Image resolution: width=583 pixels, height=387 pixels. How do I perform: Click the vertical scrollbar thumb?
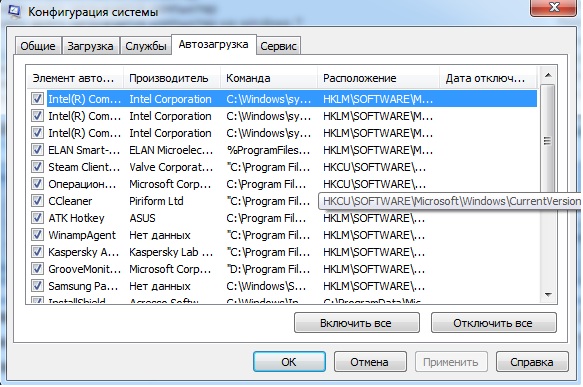[x=548, y=141]
